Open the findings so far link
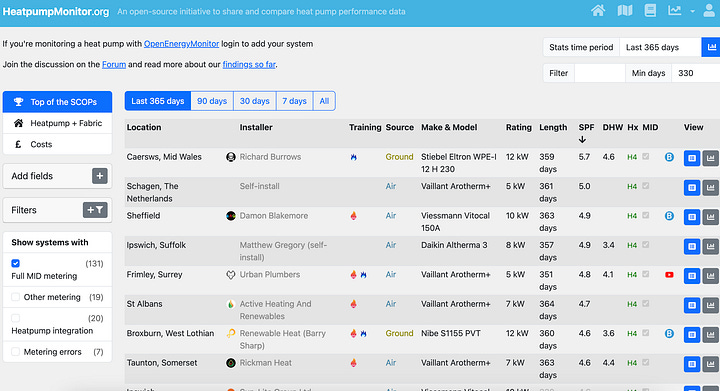The image size is (720, 391). tap(249, 64)
